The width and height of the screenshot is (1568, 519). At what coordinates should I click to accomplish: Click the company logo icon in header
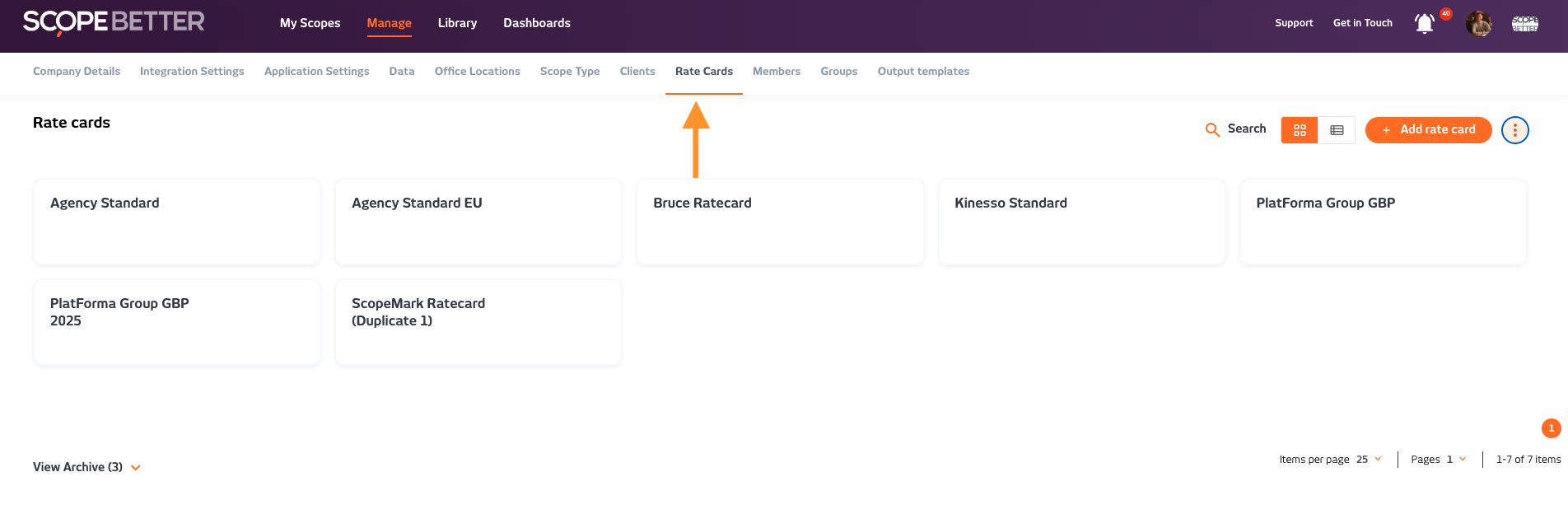tap(1524, 24)
